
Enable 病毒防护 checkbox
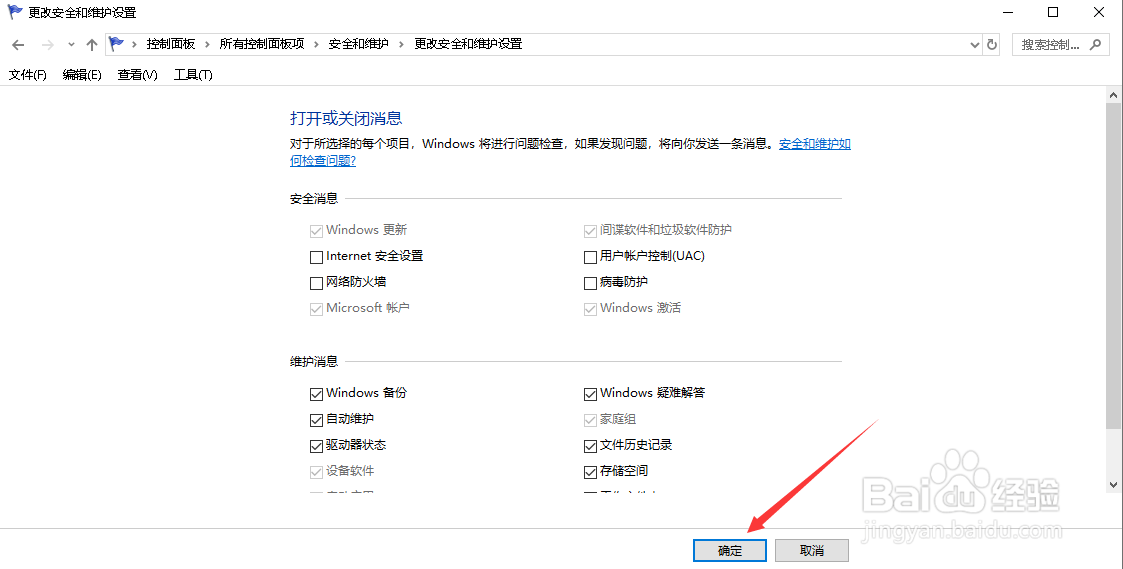(x=590, y=283)
